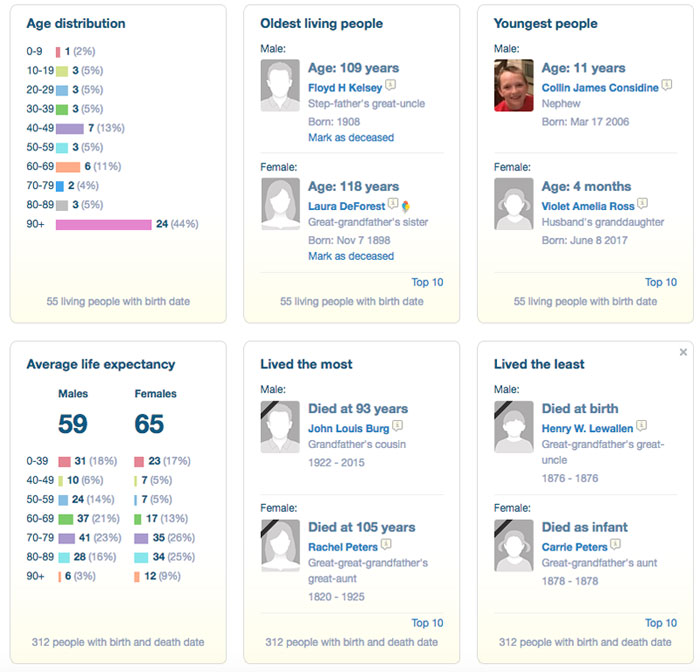The image size is (700, 672).
Task: Click the balloon icon next to Laura DeForest
Action: 405,206
